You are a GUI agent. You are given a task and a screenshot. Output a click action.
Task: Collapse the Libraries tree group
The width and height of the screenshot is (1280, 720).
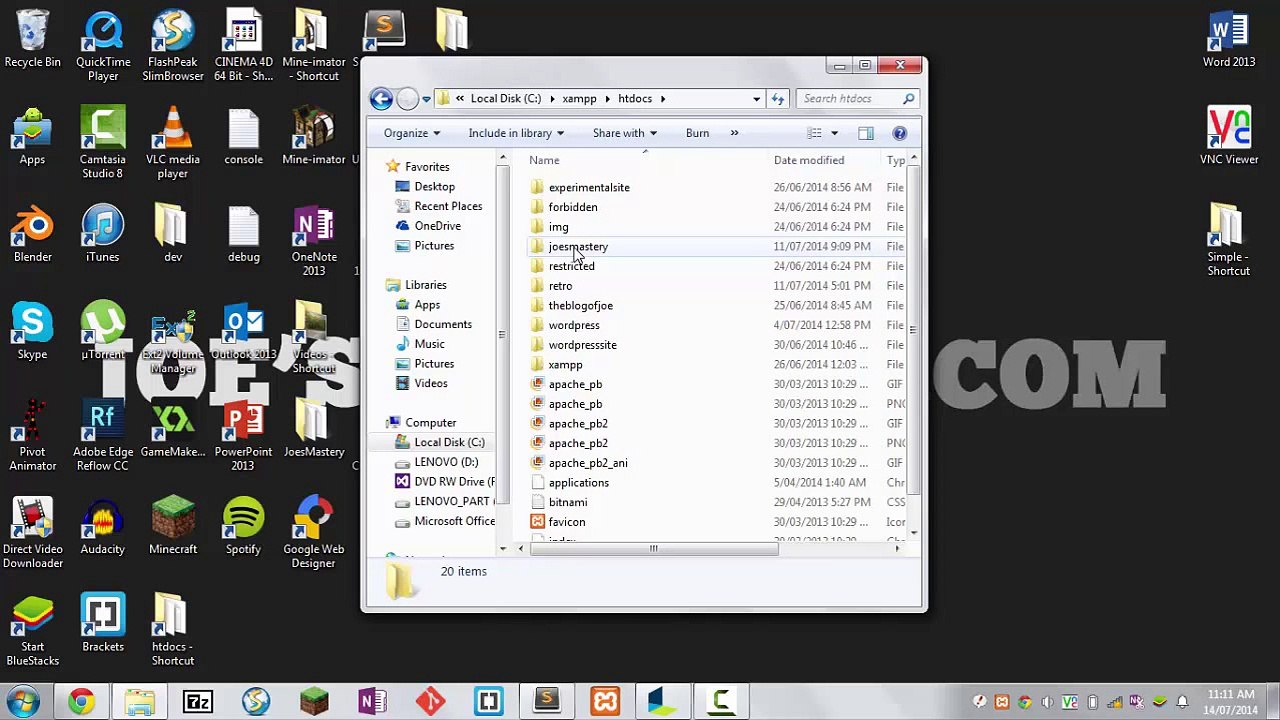[378, 285]
